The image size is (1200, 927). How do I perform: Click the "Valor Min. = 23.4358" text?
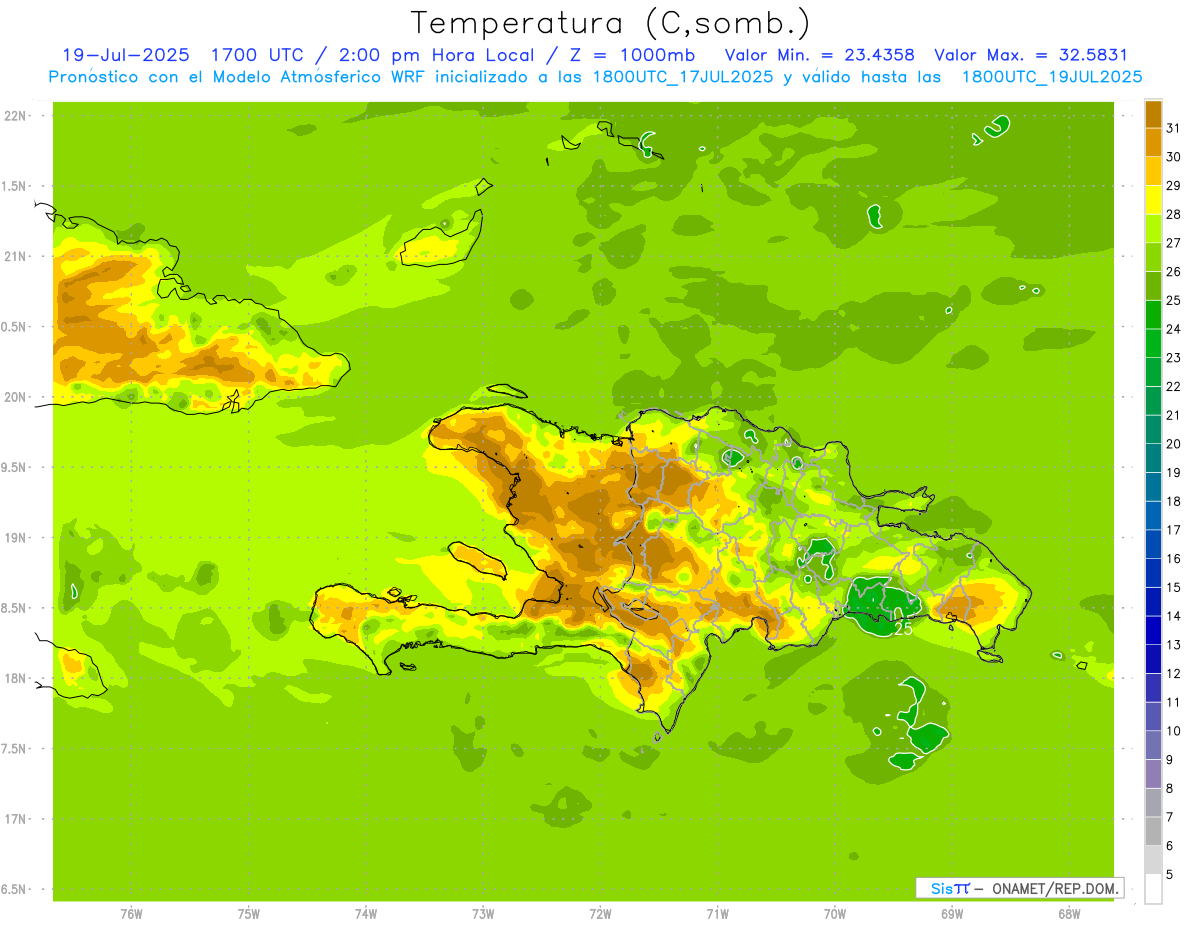coord(820,55)
